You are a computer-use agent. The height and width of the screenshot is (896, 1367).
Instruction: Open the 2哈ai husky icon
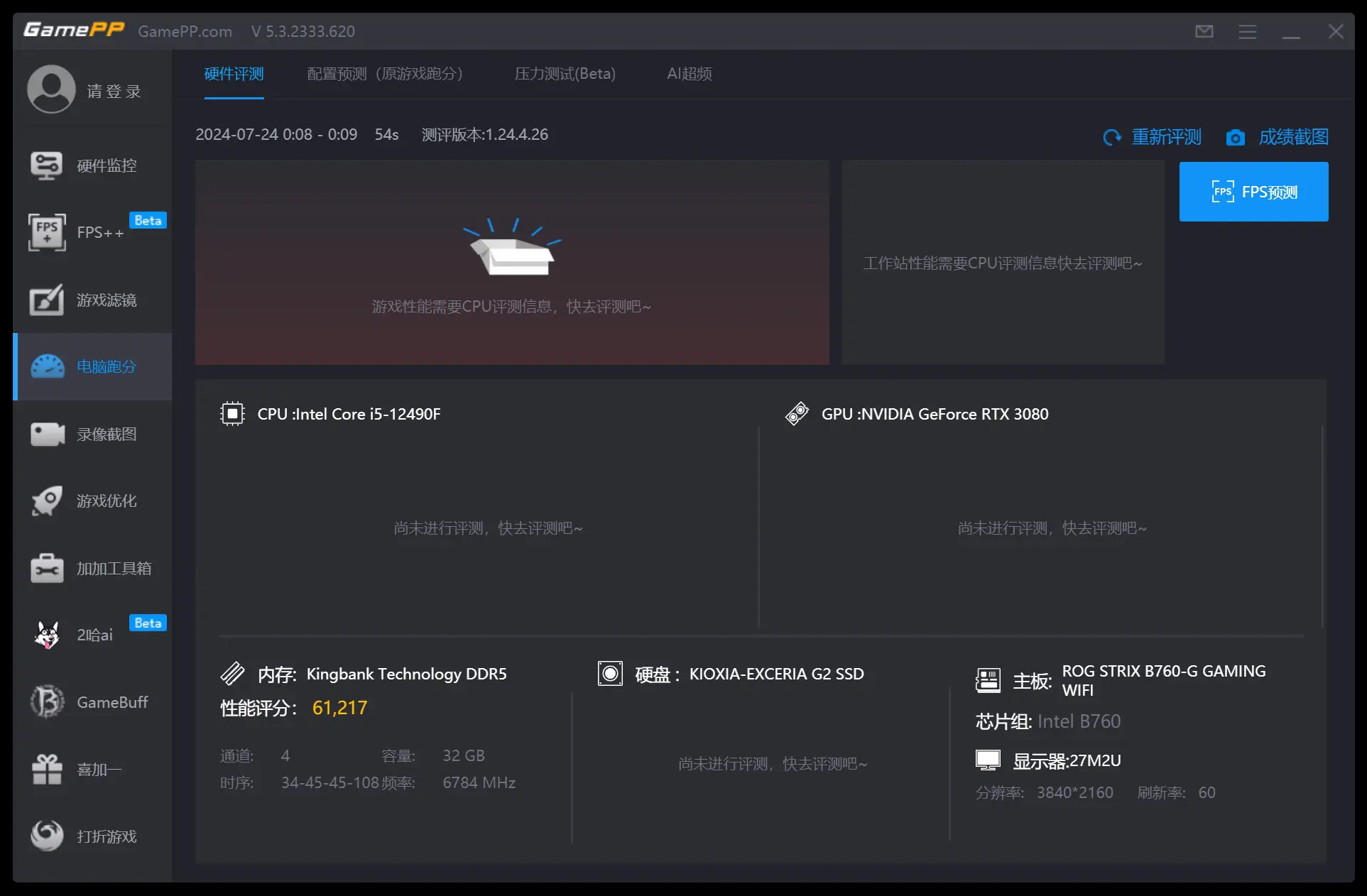click(47, 635)
